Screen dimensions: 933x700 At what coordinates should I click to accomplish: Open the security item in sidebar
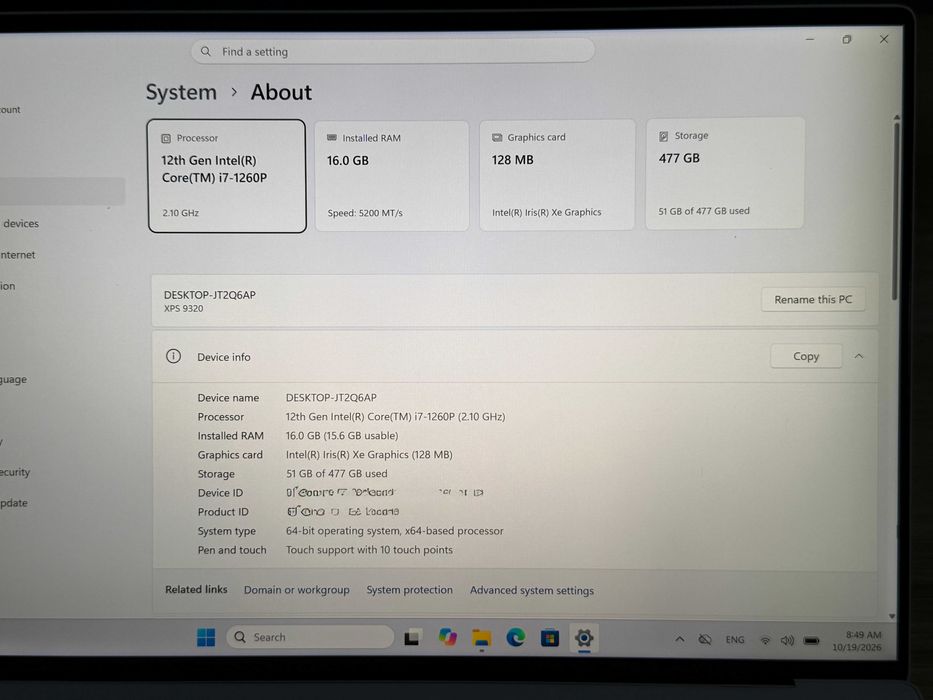(x=15, y=472)
